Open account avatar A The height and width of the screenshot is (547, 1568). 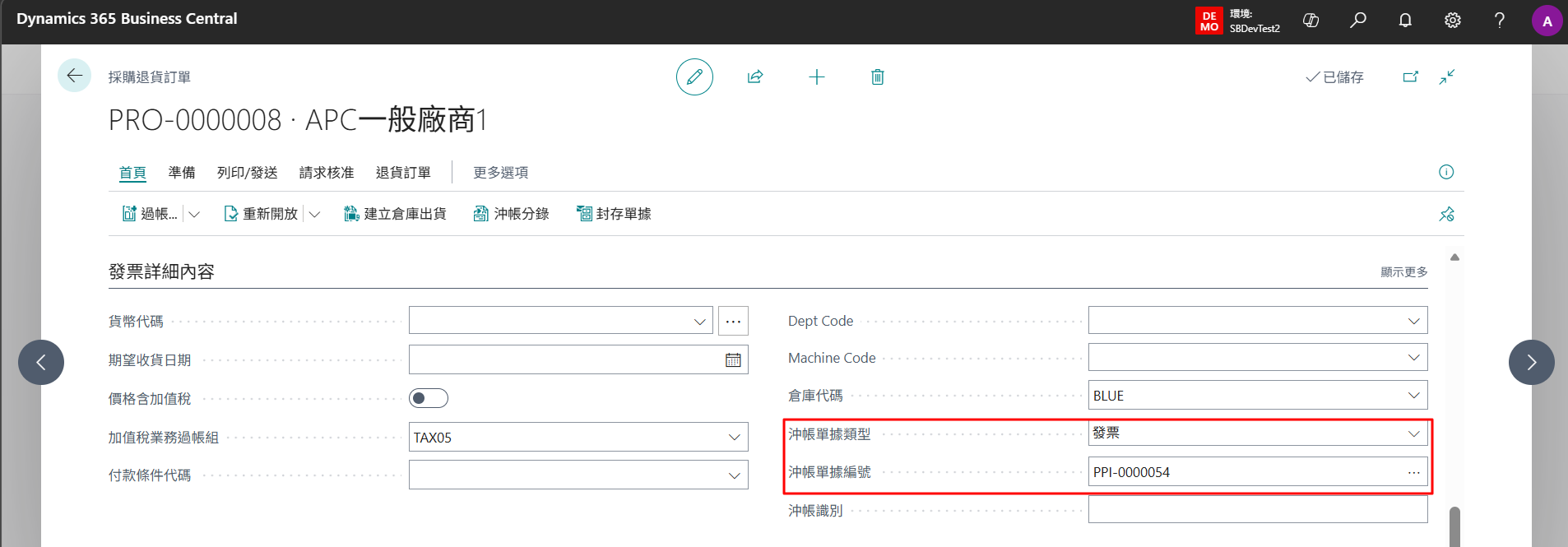coord(1547,21)
